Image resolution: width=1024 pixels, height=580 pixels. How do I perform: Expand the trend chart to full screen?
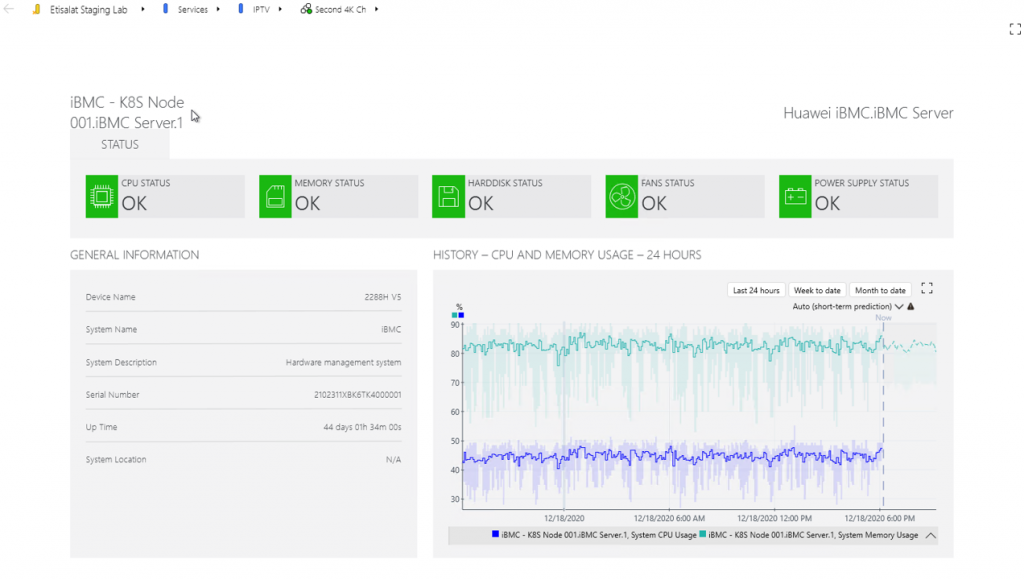(927, 289)
